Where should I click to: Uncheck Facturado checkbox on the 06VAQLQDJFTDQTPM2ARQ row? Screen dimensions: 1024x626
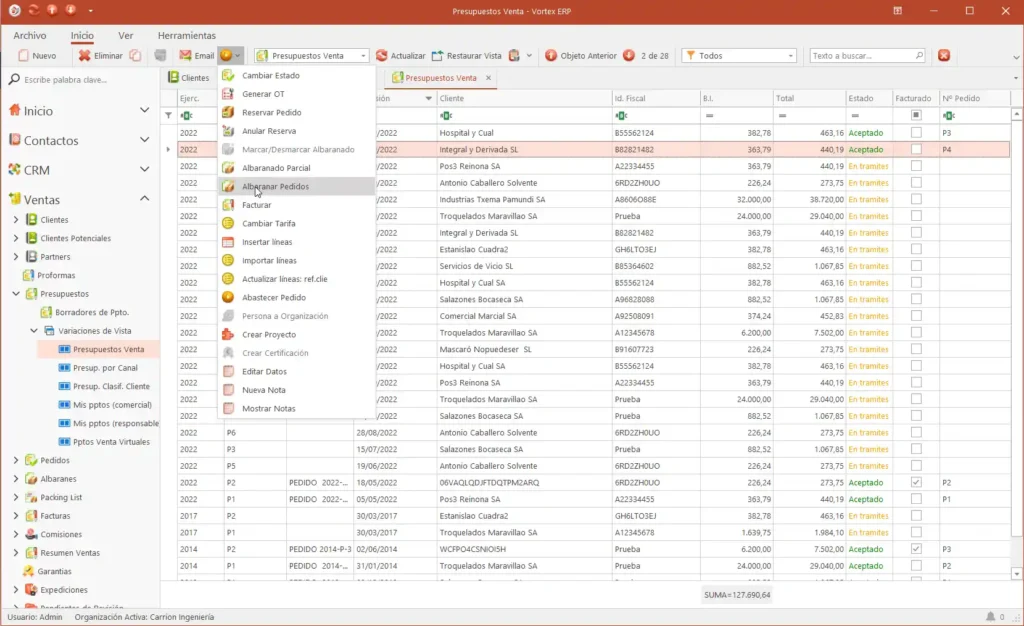click(916, 482)
